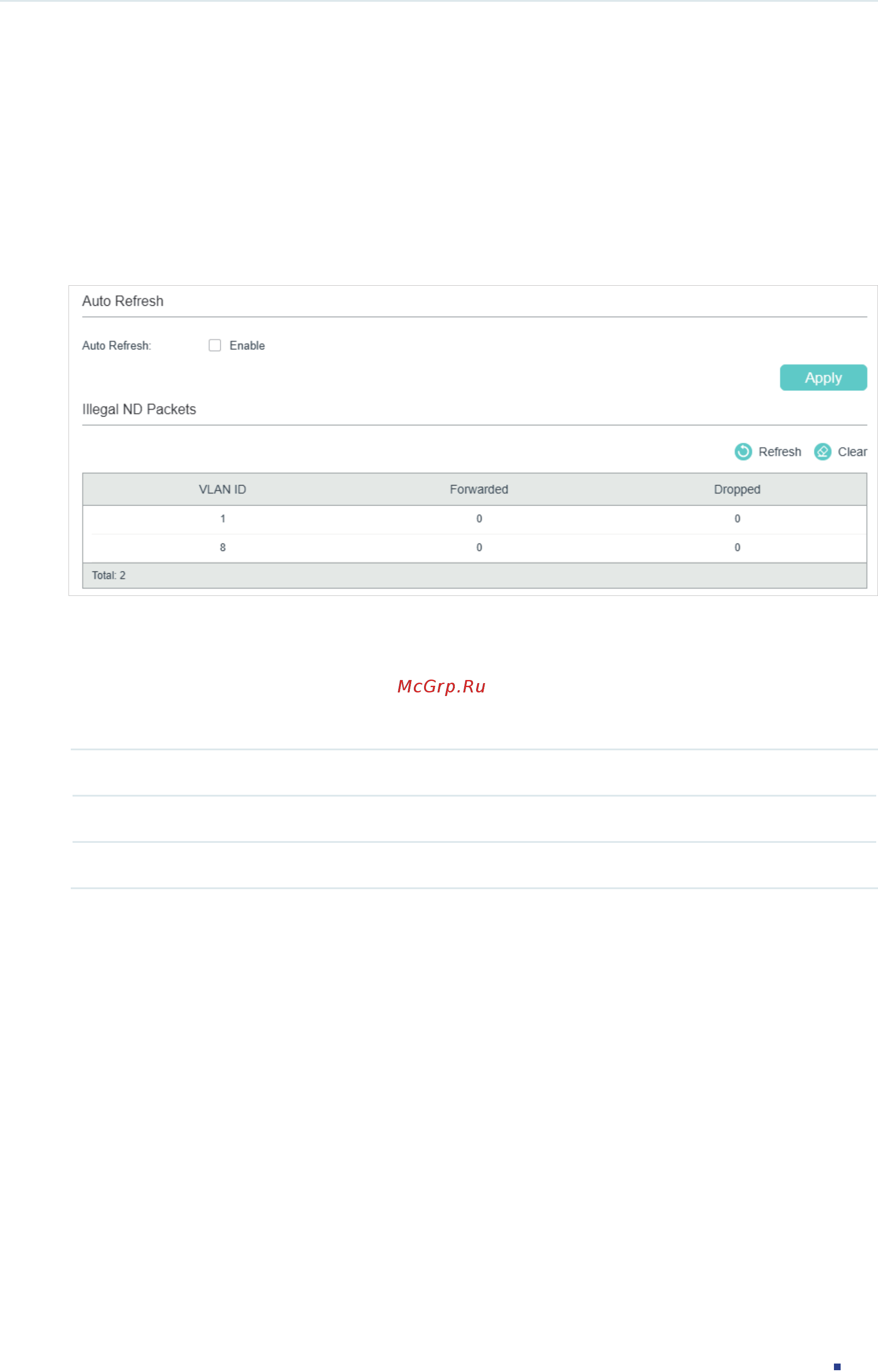Click the Auto Refresh: field label

tap(117, 345)
